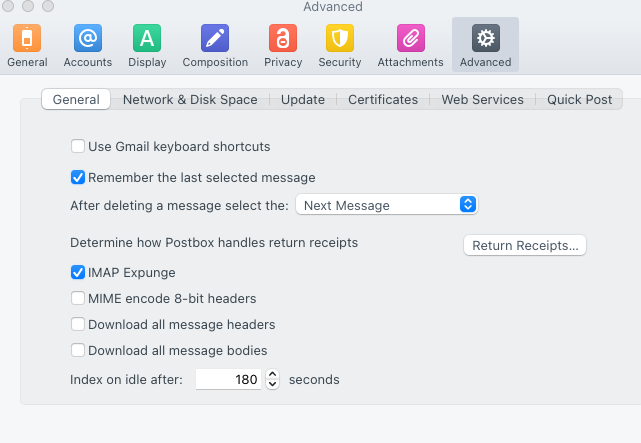Switch to the Quick Post tab

[x=580, y=99]
